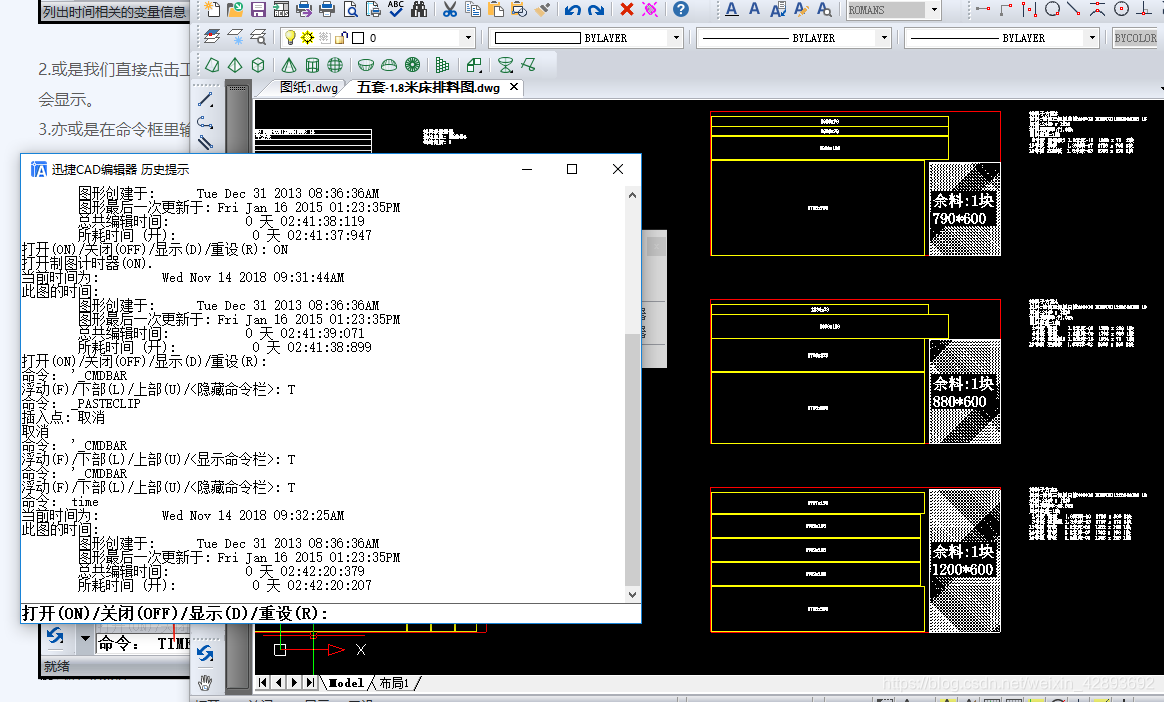
Task: Close the 五套-1.8米床排料图.dwg tab
Action: click(514, 88)
